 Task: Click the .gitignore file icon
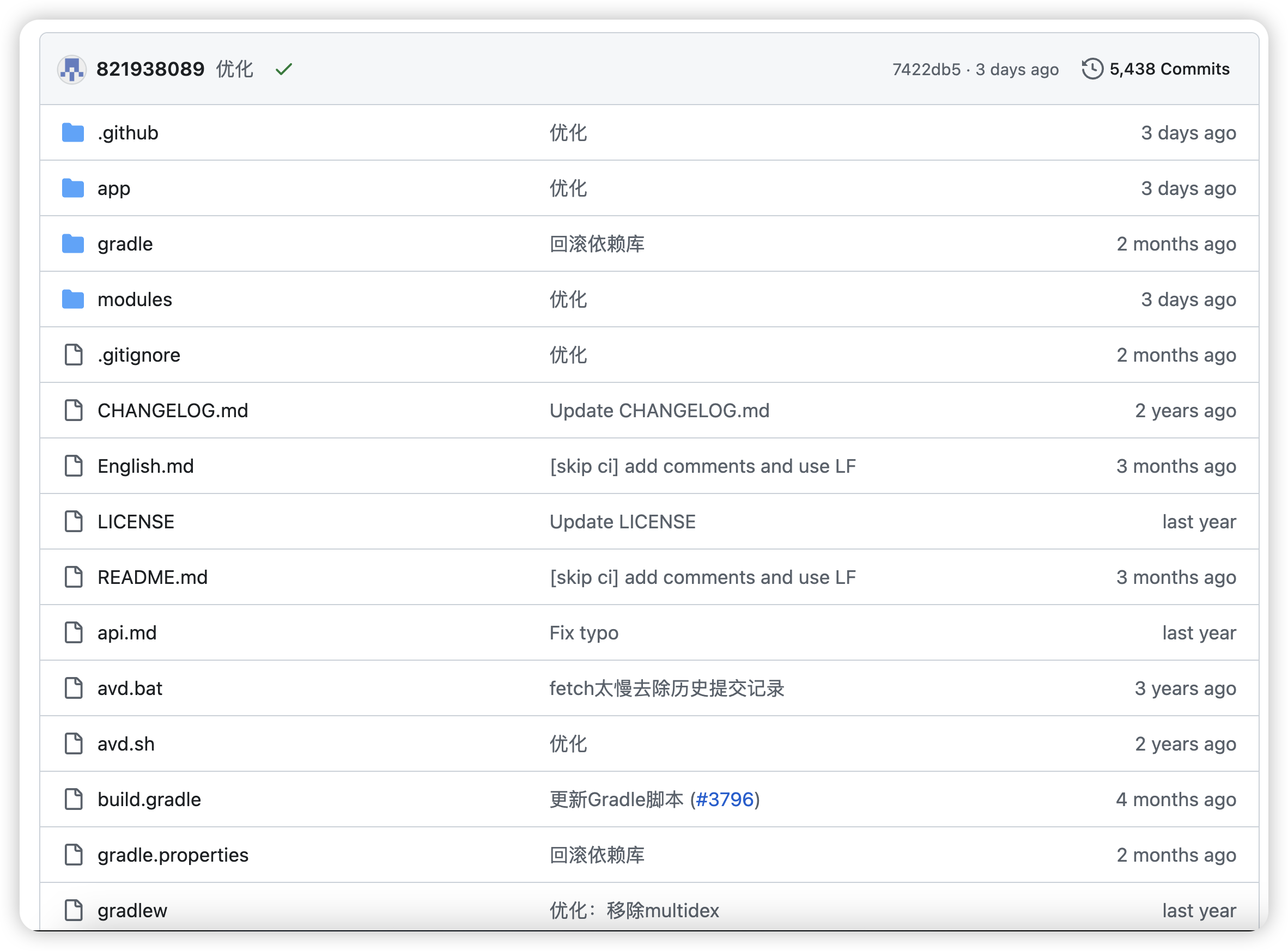73,355
